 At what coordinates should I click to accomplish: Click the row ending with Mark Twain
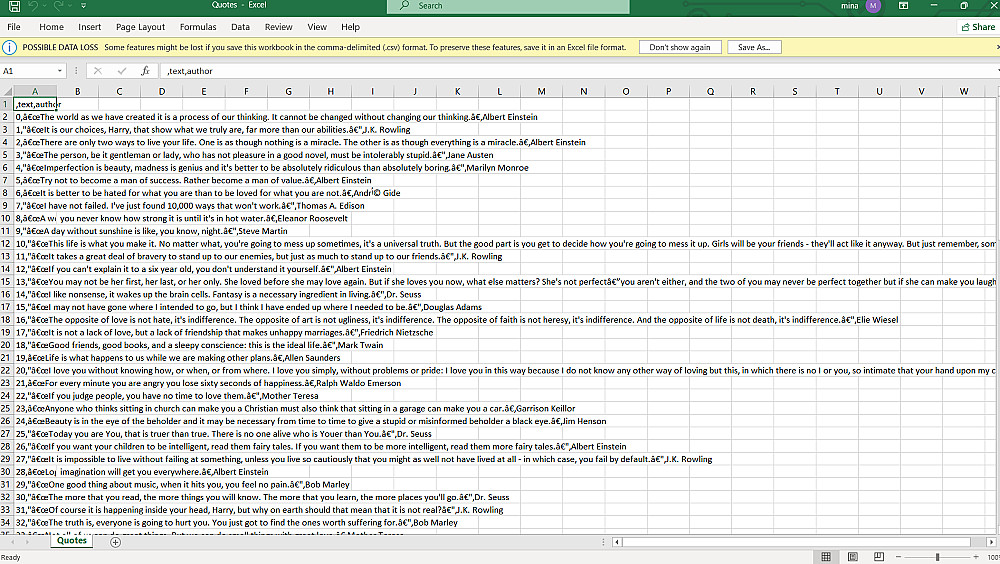(199, 345)
